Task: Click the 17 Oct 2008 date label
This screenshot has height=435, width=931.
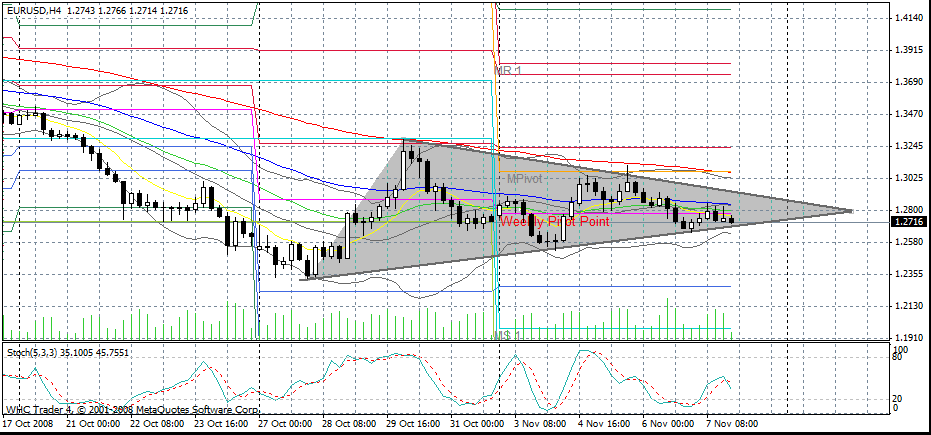Action: 30,425
